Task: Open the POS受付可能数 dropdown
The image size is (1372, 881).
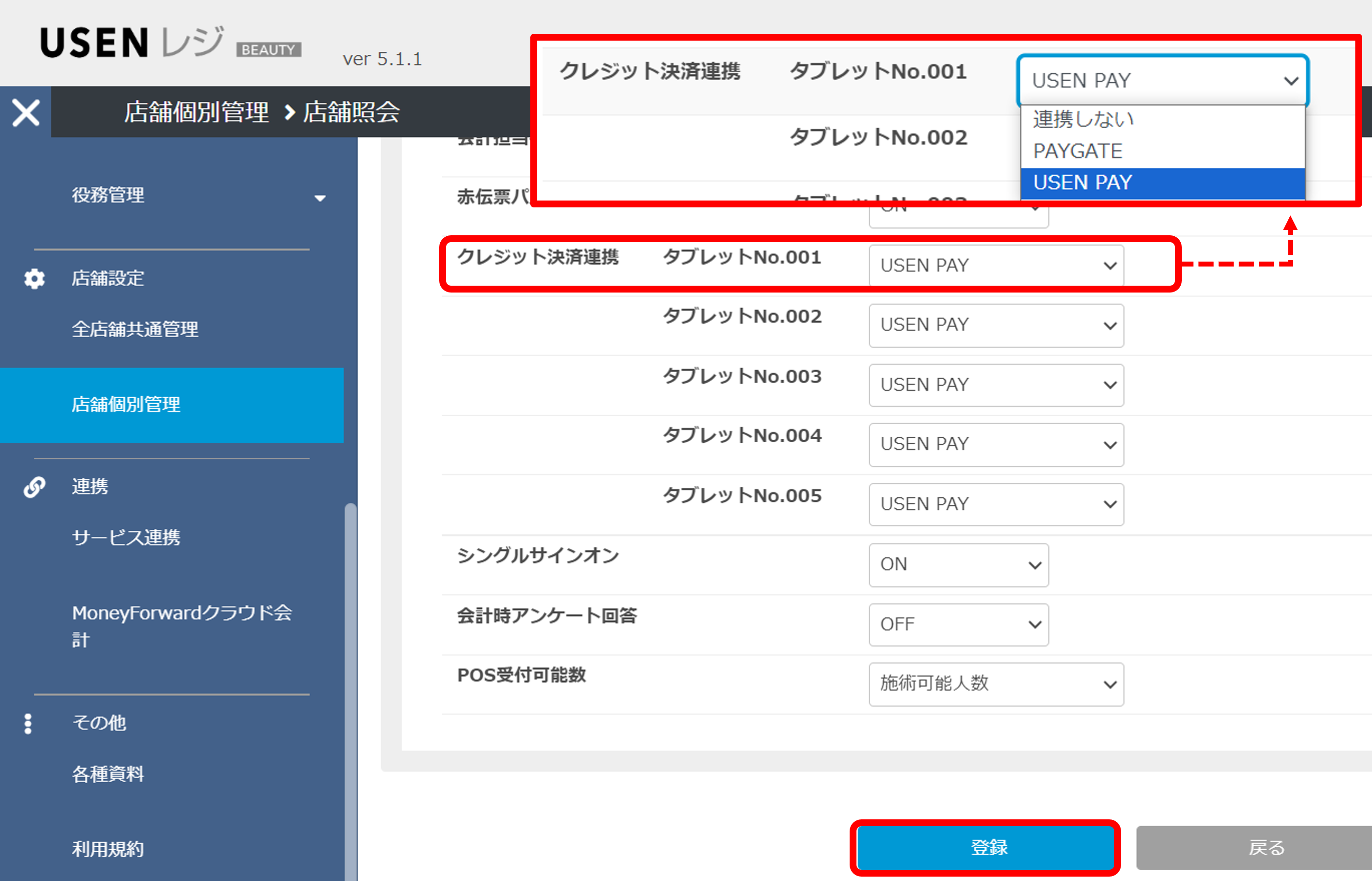Action: 996,684
